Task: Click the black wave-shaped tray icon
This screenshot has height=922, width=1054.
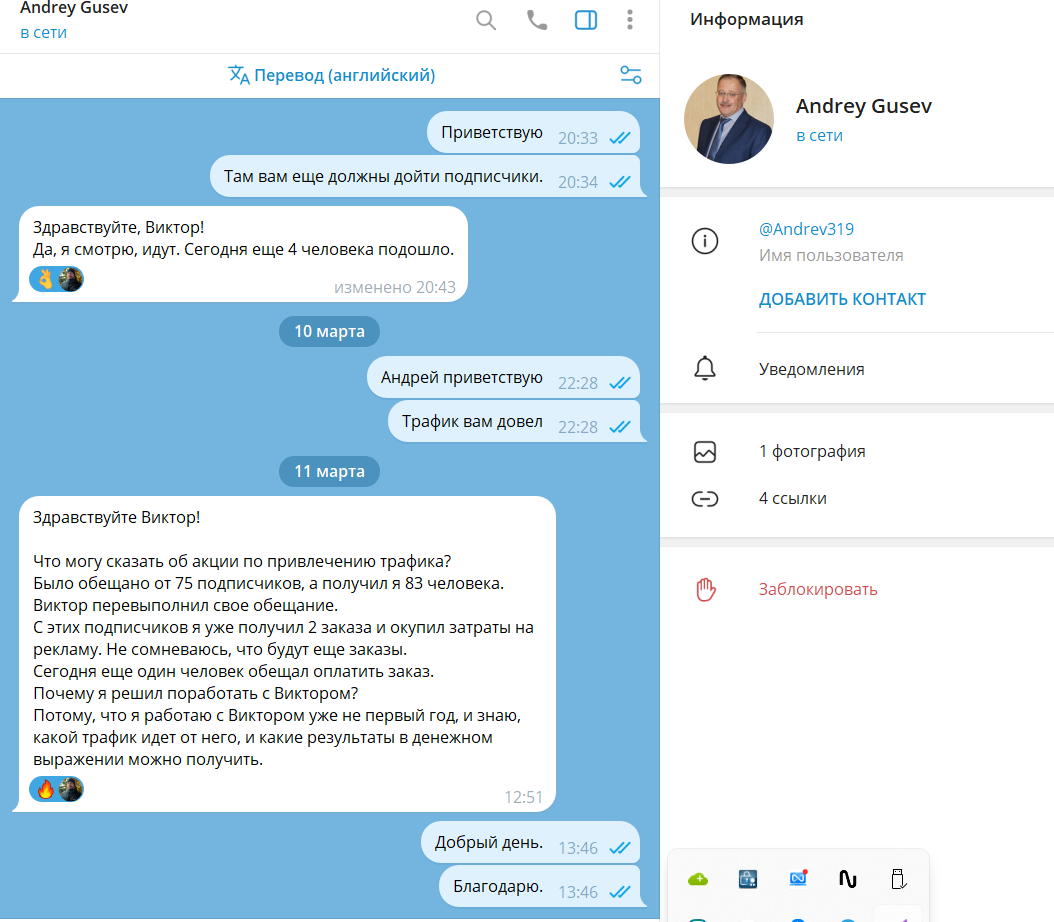Action: pyautogui.click(x=848, y=879)
